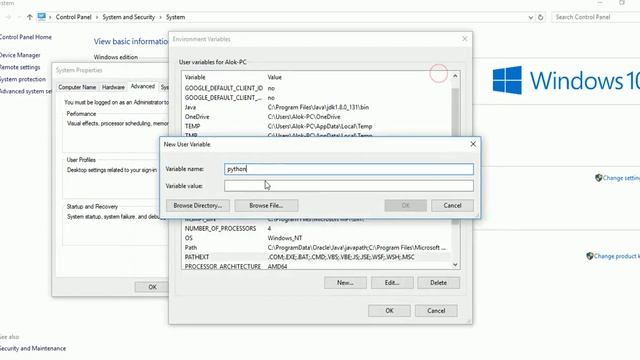Select the Java user variable row
The width and height of the screenshot is (640, 360).
[x=316, y=107]
